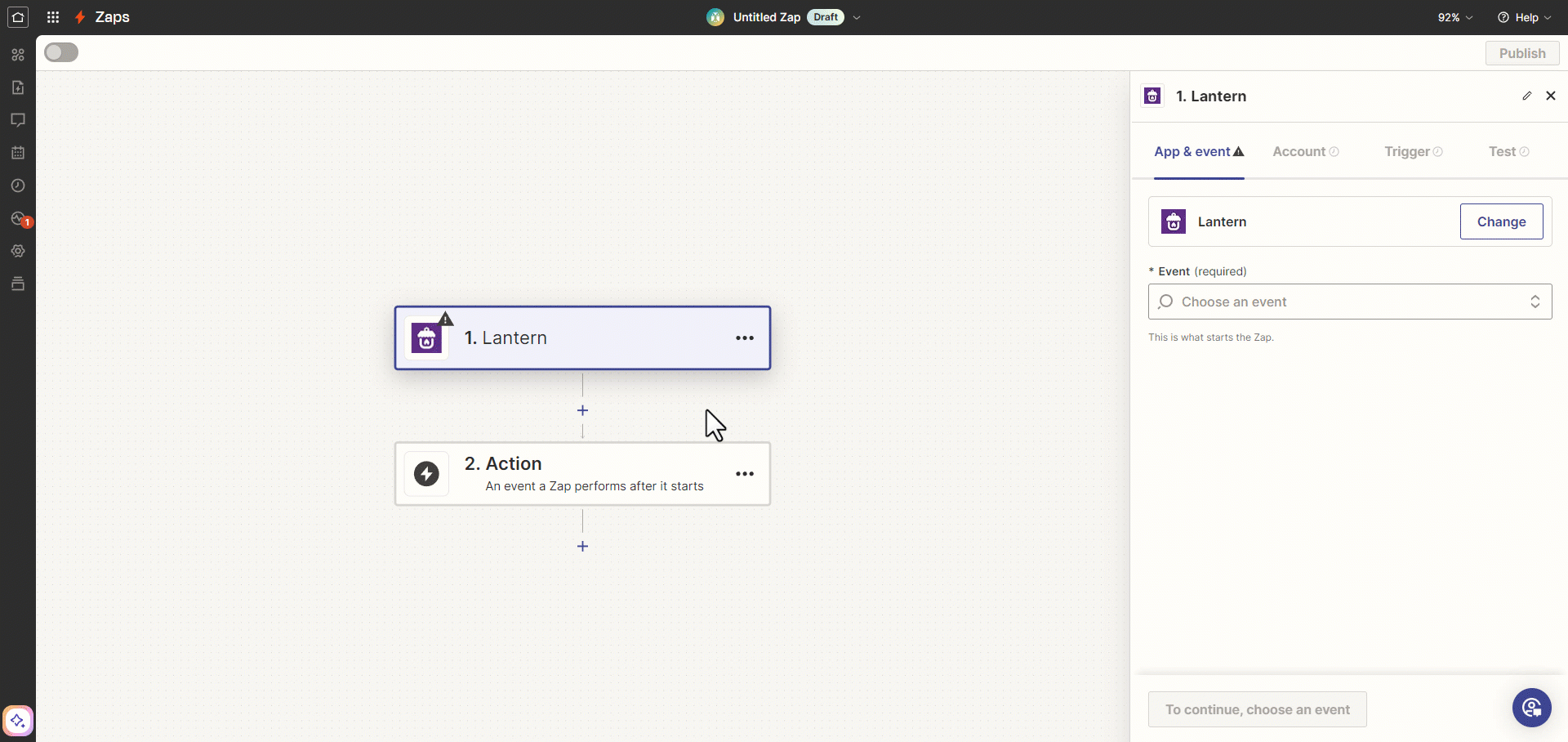Add a step below the Action step

click(x=582, y=546)
